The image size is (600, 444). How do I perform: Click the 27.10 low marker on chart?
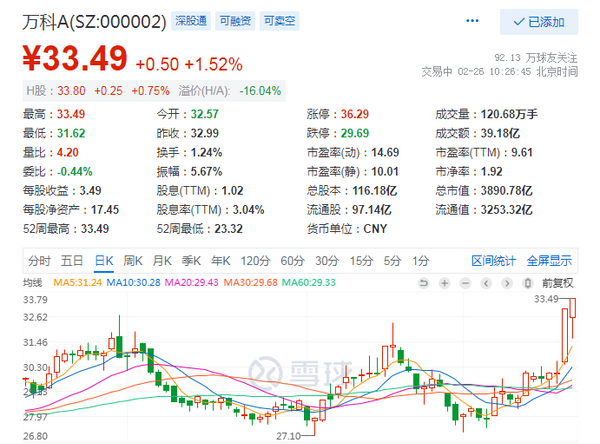(288, 436)
